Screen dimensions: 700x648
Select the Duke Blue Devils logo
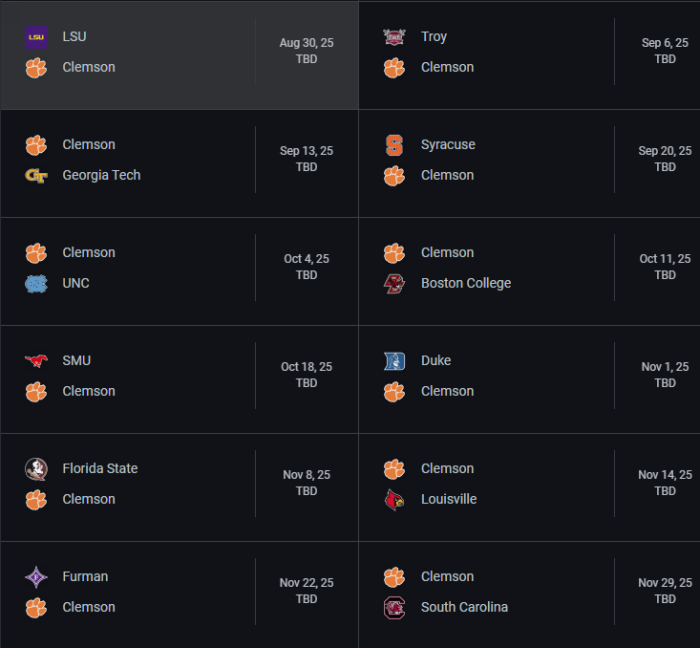pos(394,361)
